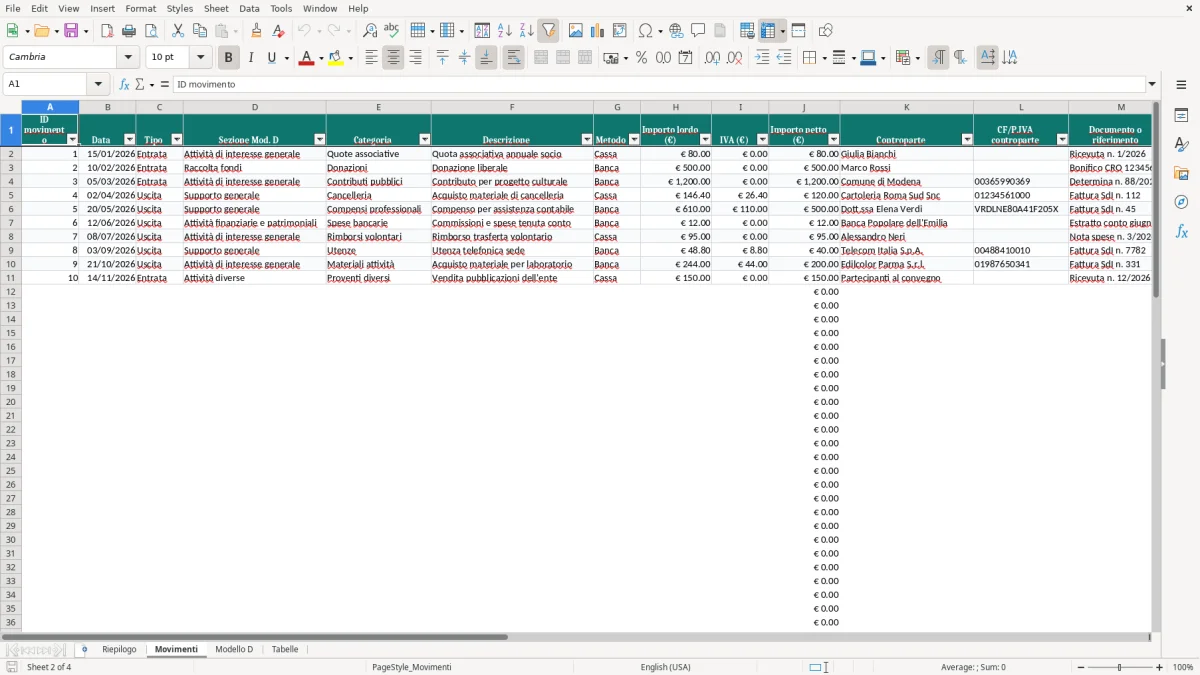
Task: Click into the formula input line
Action: (x=658, y=84)
